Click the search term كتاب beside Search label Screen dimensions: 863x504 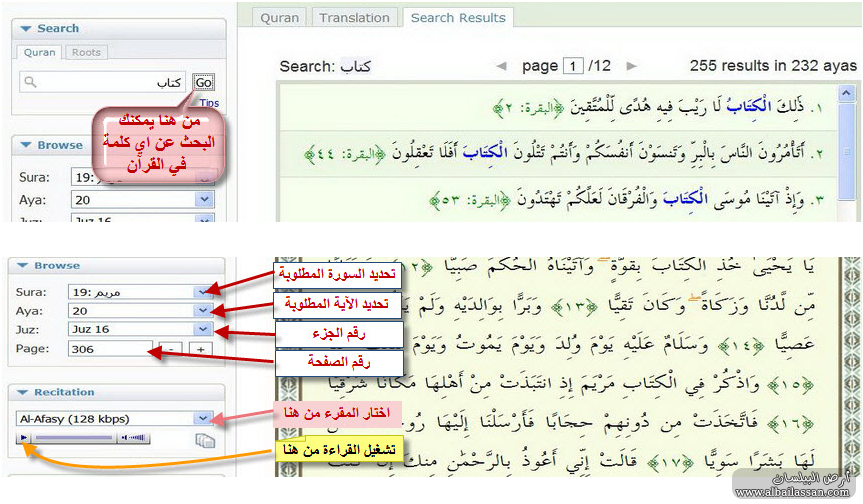355,67
